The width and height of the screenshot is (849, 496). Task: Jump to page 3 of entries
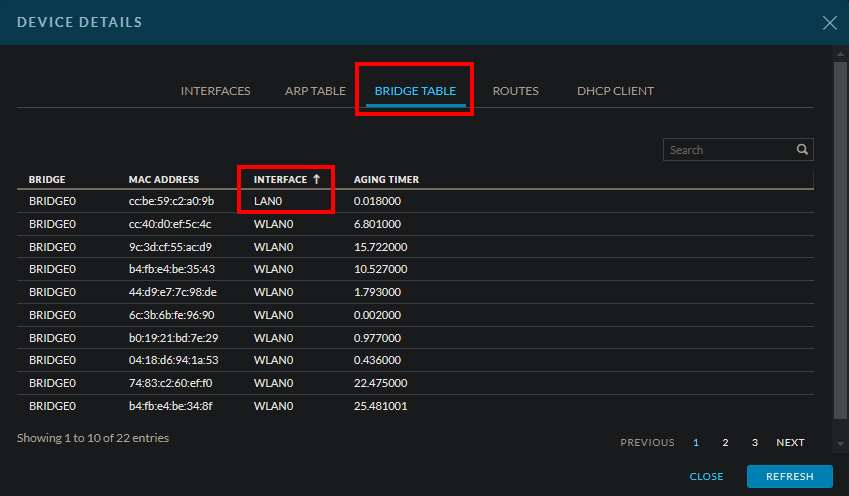click(x=754, y=442)
